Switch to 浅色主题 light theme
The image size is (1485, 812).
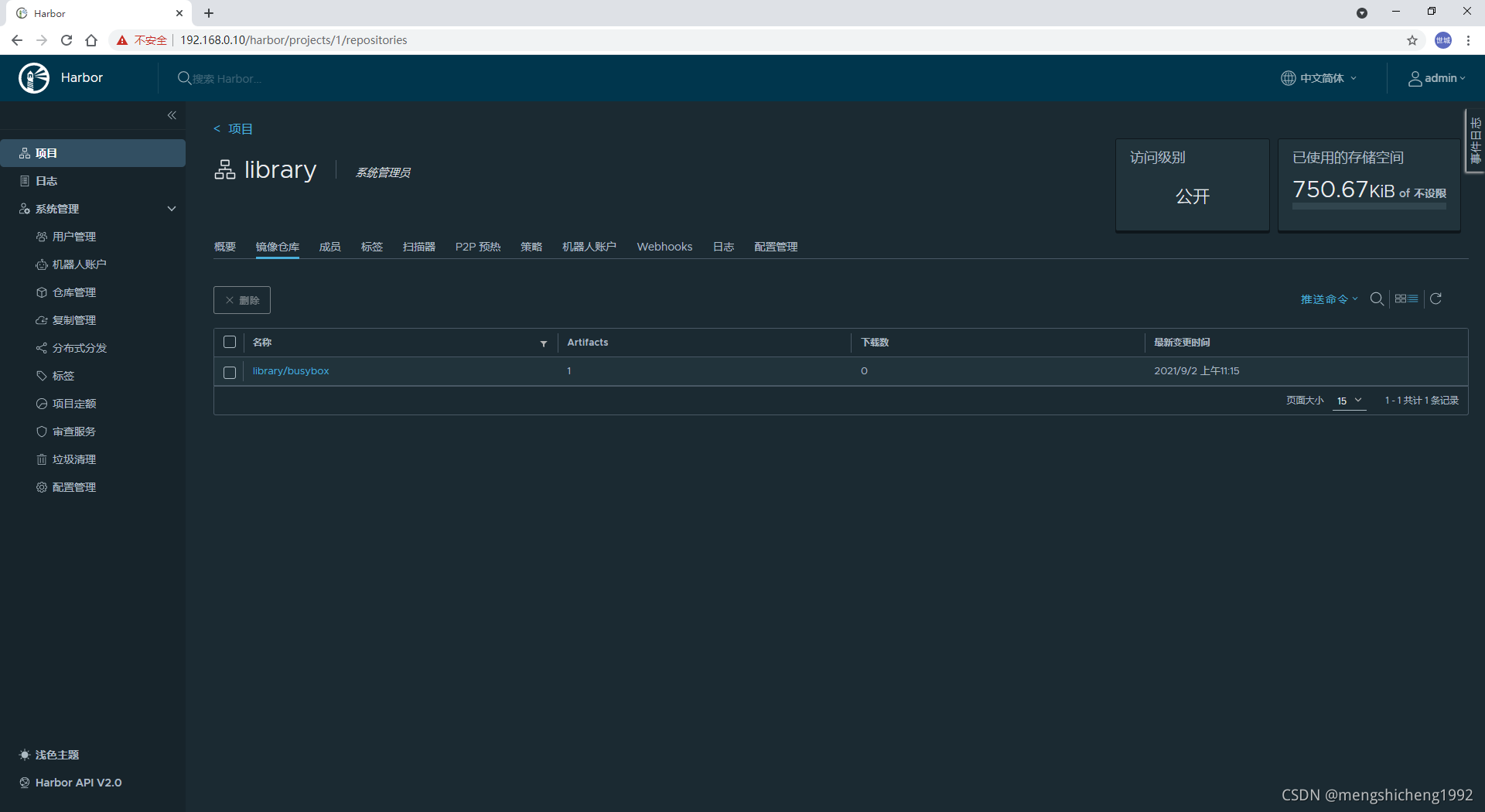[49, 755]
